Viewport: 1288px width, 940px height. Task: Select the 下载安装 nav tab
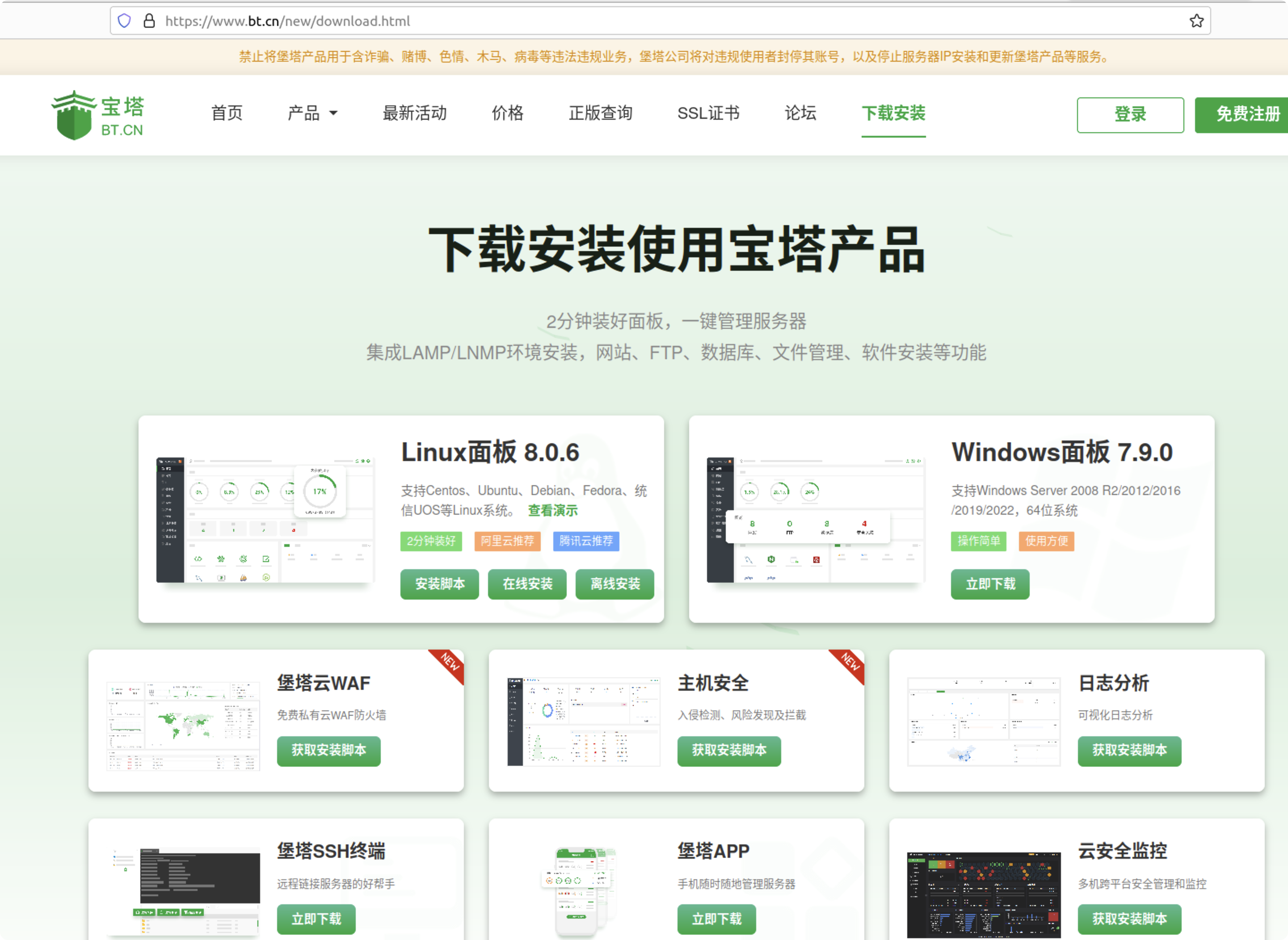[x=893, y=113]
